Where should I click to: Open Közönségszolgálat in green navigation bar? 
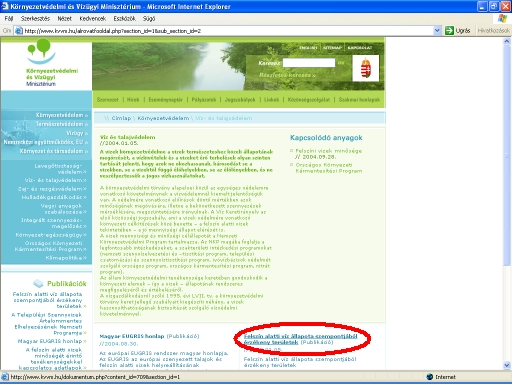pyautogui.click(x=309, y=100)
